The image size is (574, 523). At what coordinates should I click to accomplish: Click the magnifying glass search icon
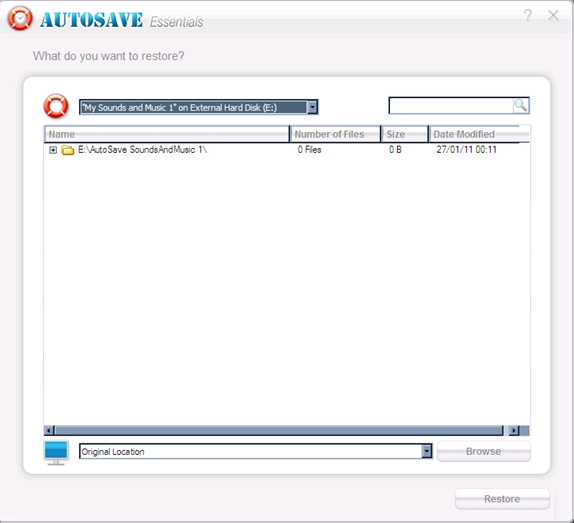point(521,105)
